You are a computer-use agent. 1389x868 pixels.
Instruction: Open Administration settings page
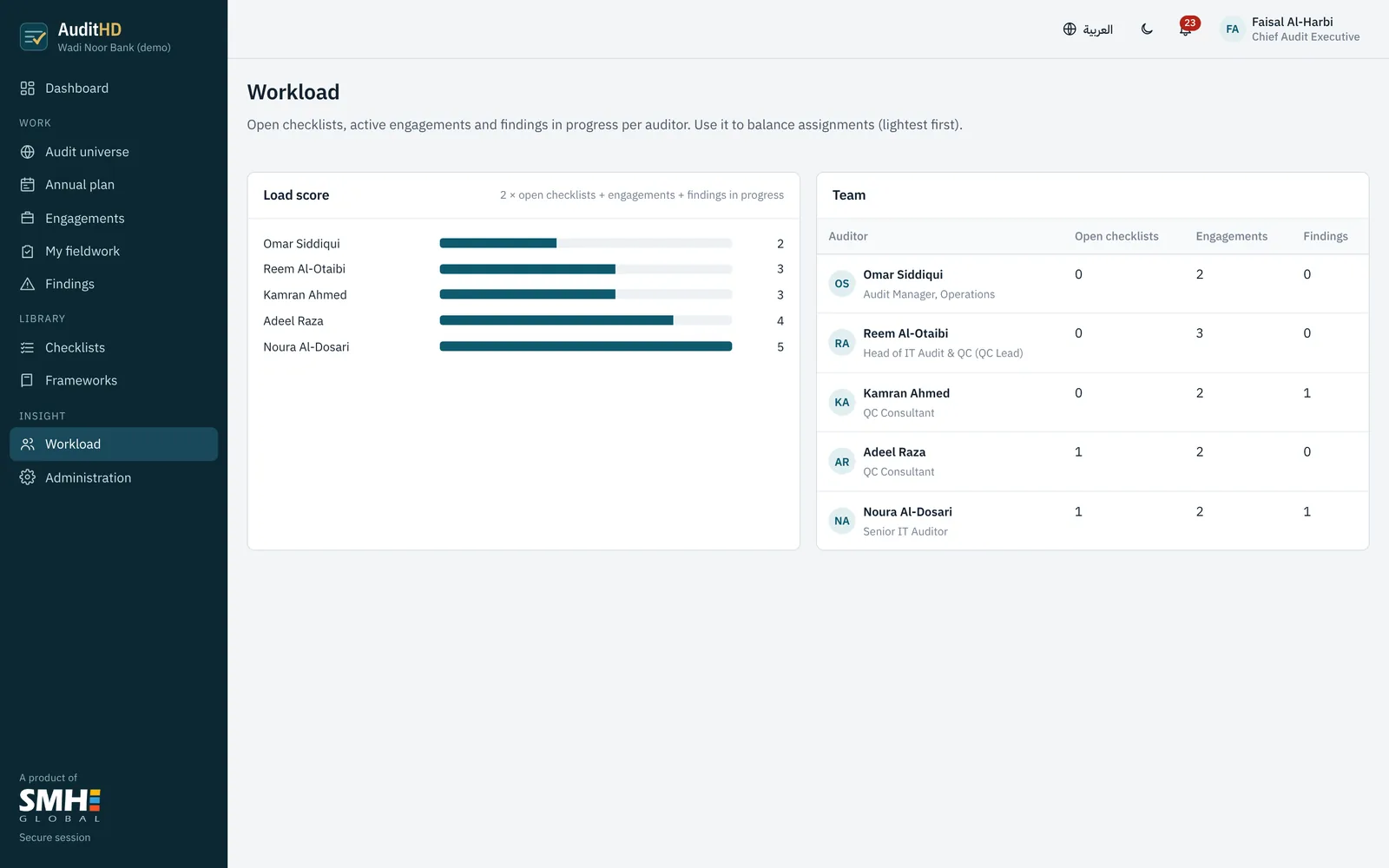114,477
